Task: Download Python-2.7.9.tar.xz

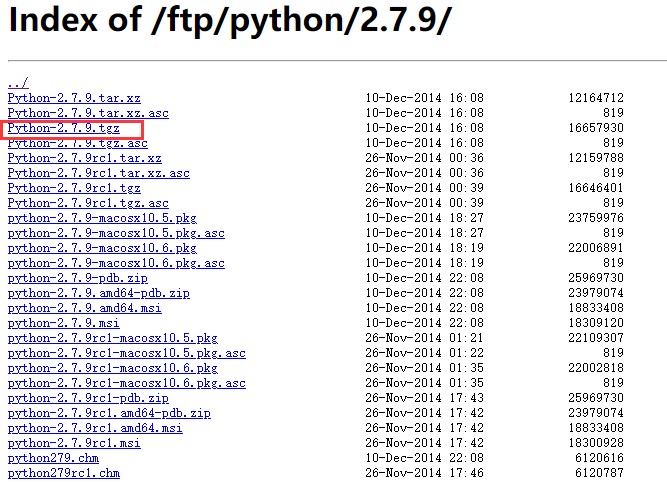Action: 74,98
